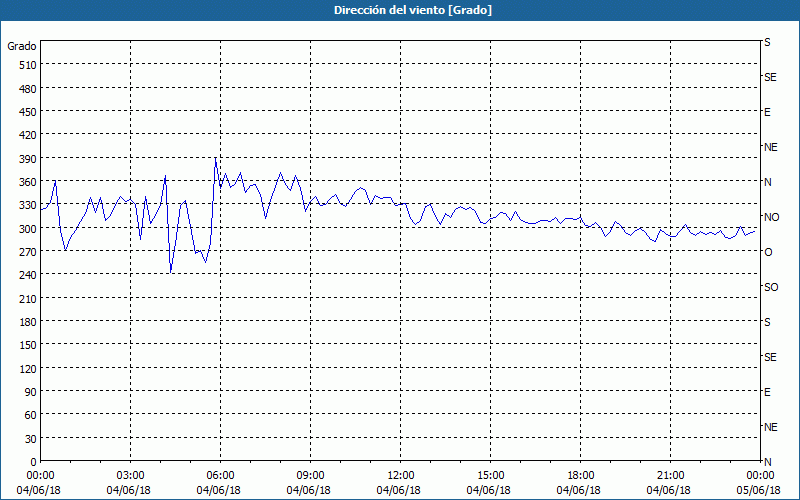Click the "O" compass label at 270 degrees
The image size is (800, 500).
pos(768,253)
